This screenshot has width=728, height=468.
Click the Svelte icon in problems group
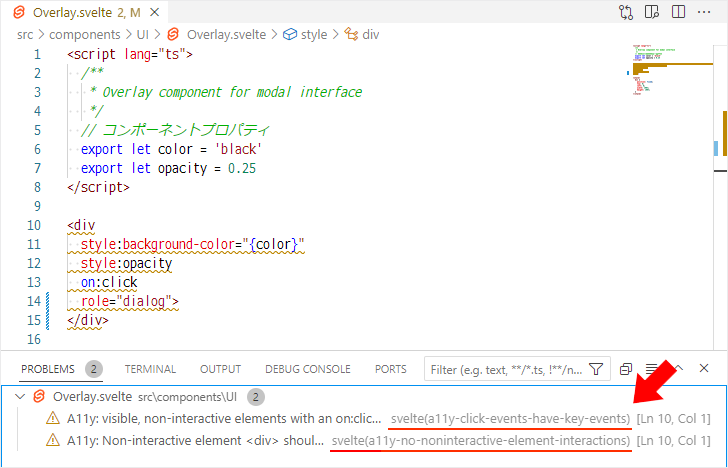[39, 397]
